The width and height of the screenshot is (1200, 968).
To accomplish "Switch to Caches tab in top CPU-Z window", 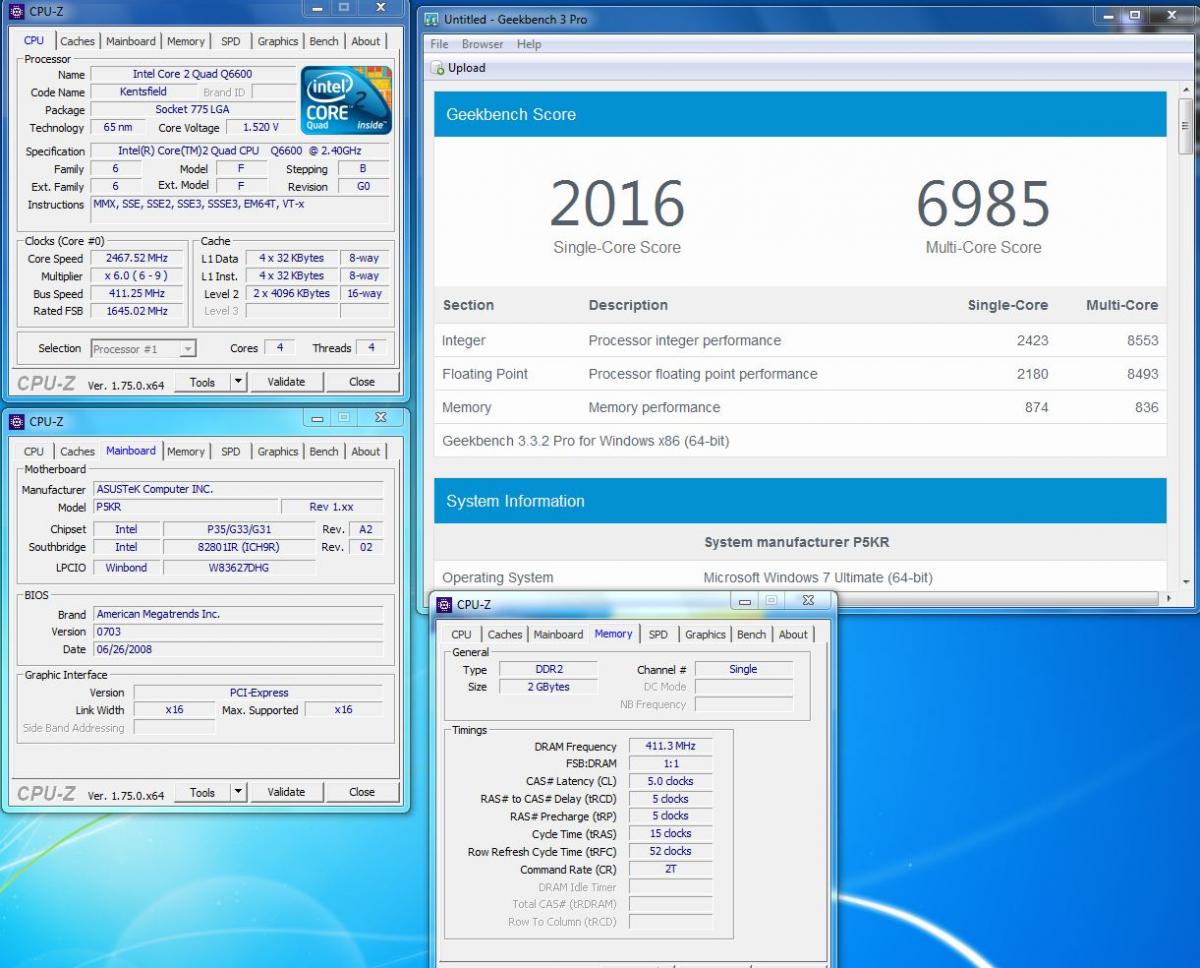I will 77,41.
